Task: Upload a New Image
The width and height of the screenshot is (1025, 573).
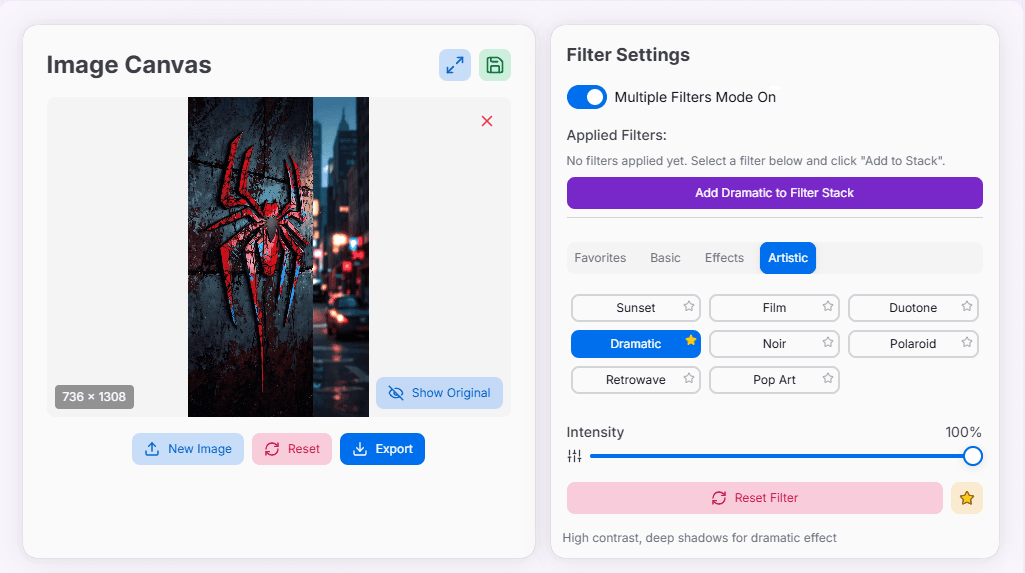Action: tap(188, 449)
